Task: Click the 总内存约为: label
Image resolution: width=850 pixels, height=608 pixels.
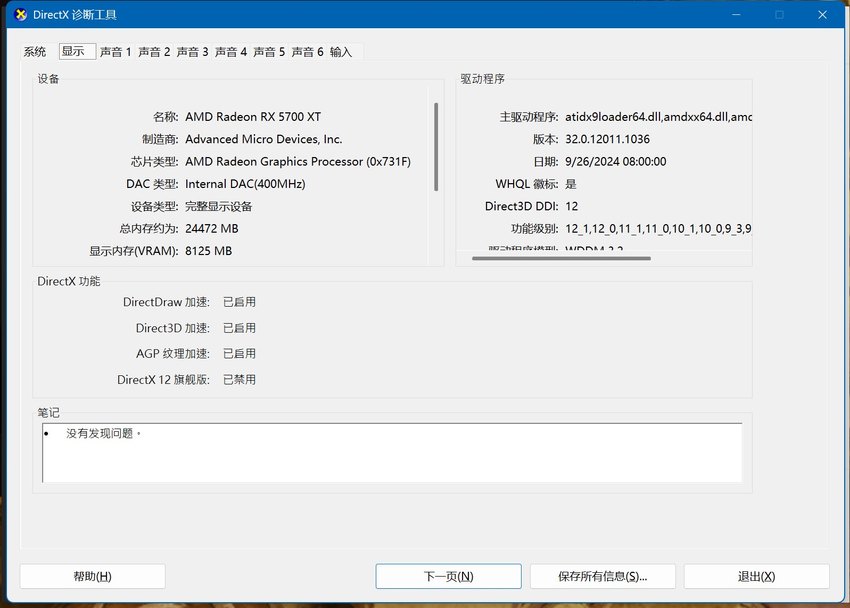Action: click(149, 229)
